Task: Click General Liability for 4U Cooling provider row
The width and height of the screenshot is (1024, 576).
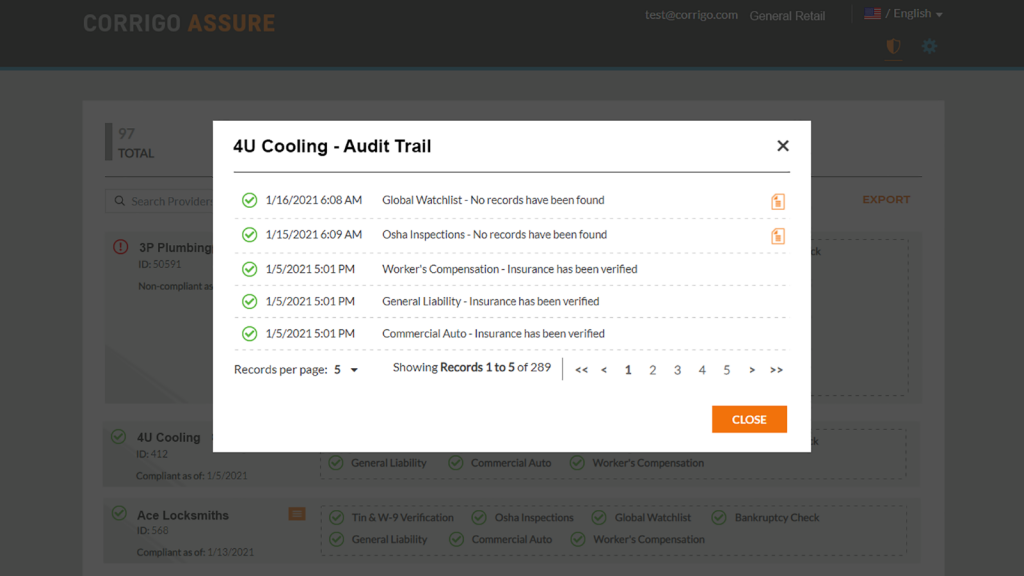Action: (x=389, y=463)
